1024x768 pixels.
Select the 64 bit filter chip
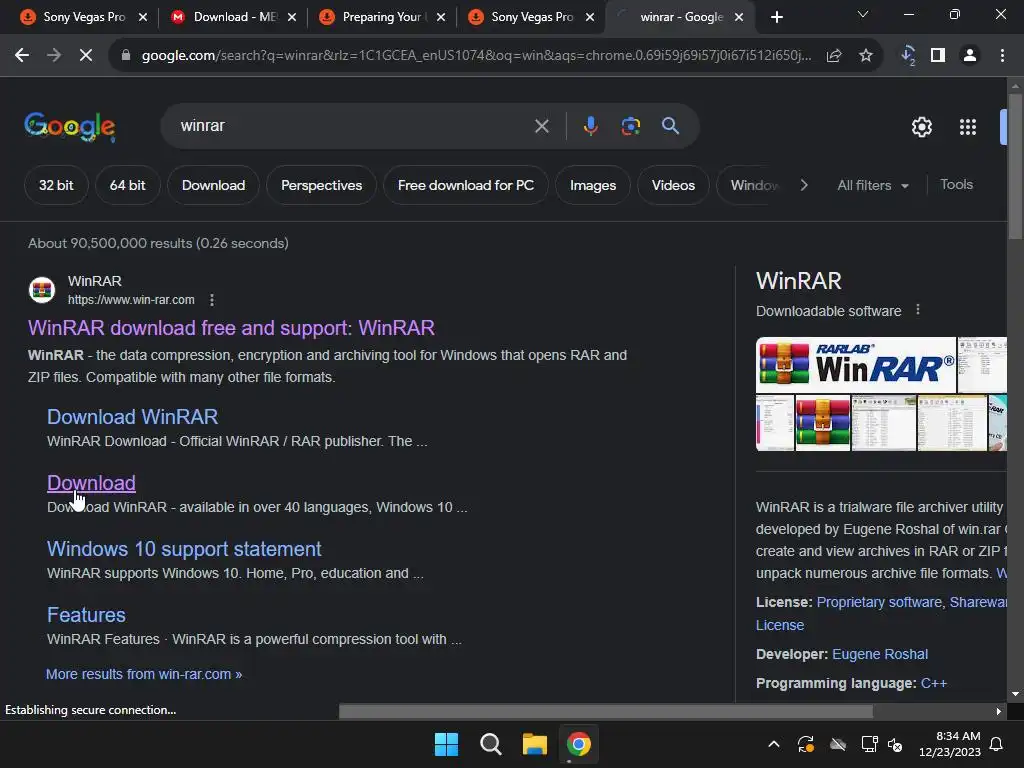[127, 185]
